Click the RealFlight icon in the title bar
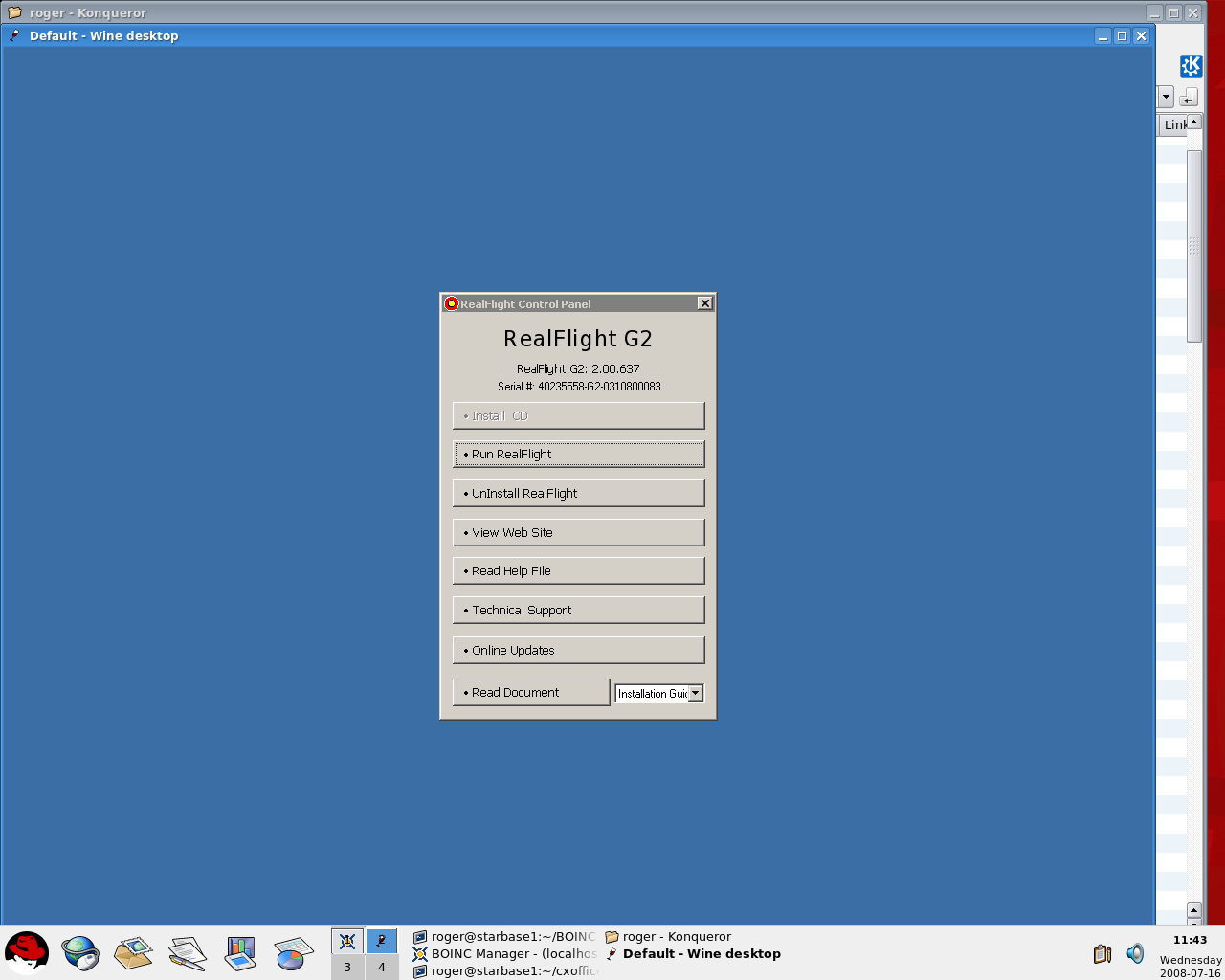The height and width of the screenshot is (980, 1225). pyautogui.click(x=451, y=303)
